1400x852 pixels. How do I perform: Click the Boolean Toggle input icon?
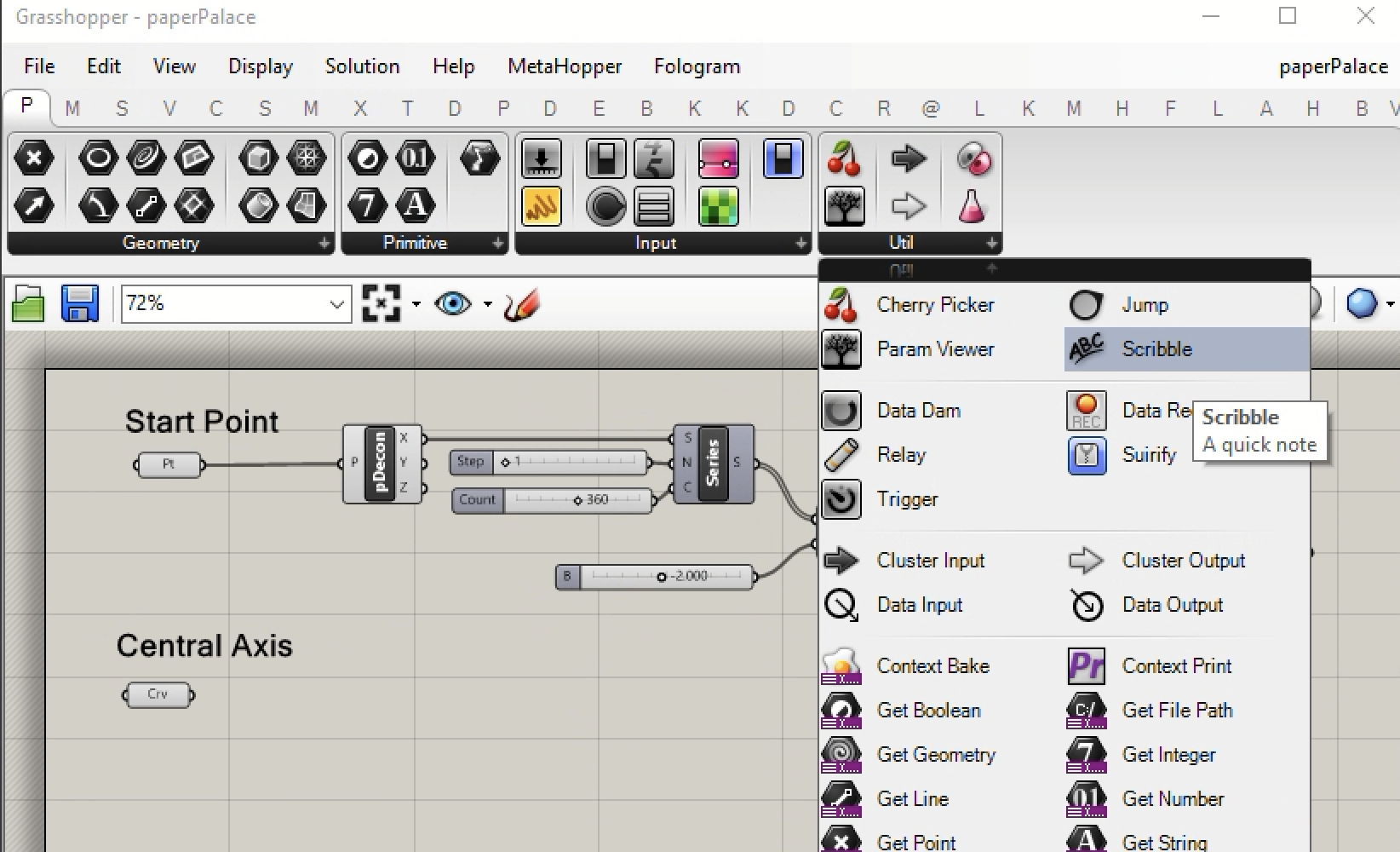(605, 159)
